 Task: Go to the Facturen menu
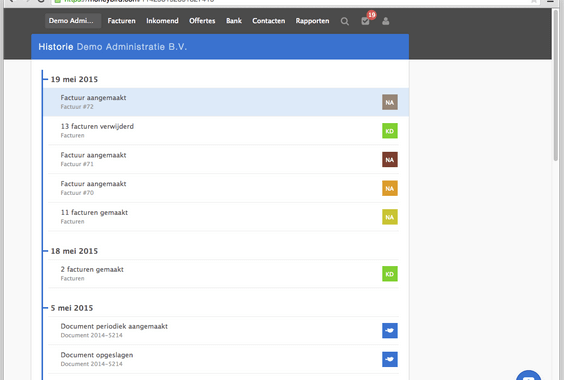(122, 21)
